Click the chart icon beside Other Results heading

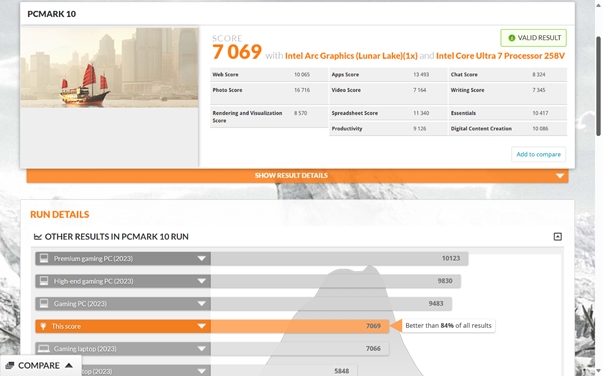click(x=38, y=237)
